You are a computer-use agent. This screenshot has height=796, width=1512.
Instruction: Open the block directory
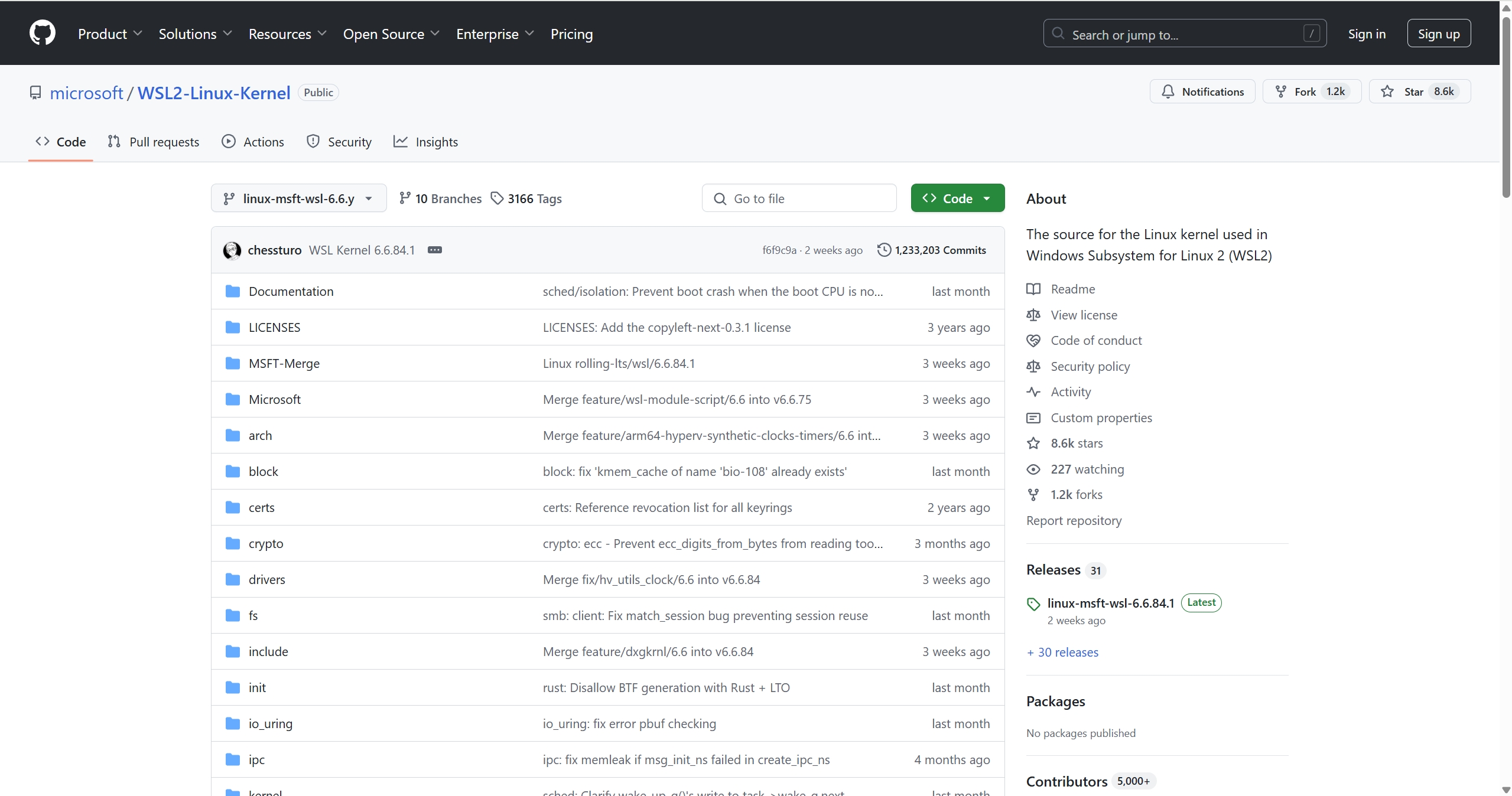263,471
